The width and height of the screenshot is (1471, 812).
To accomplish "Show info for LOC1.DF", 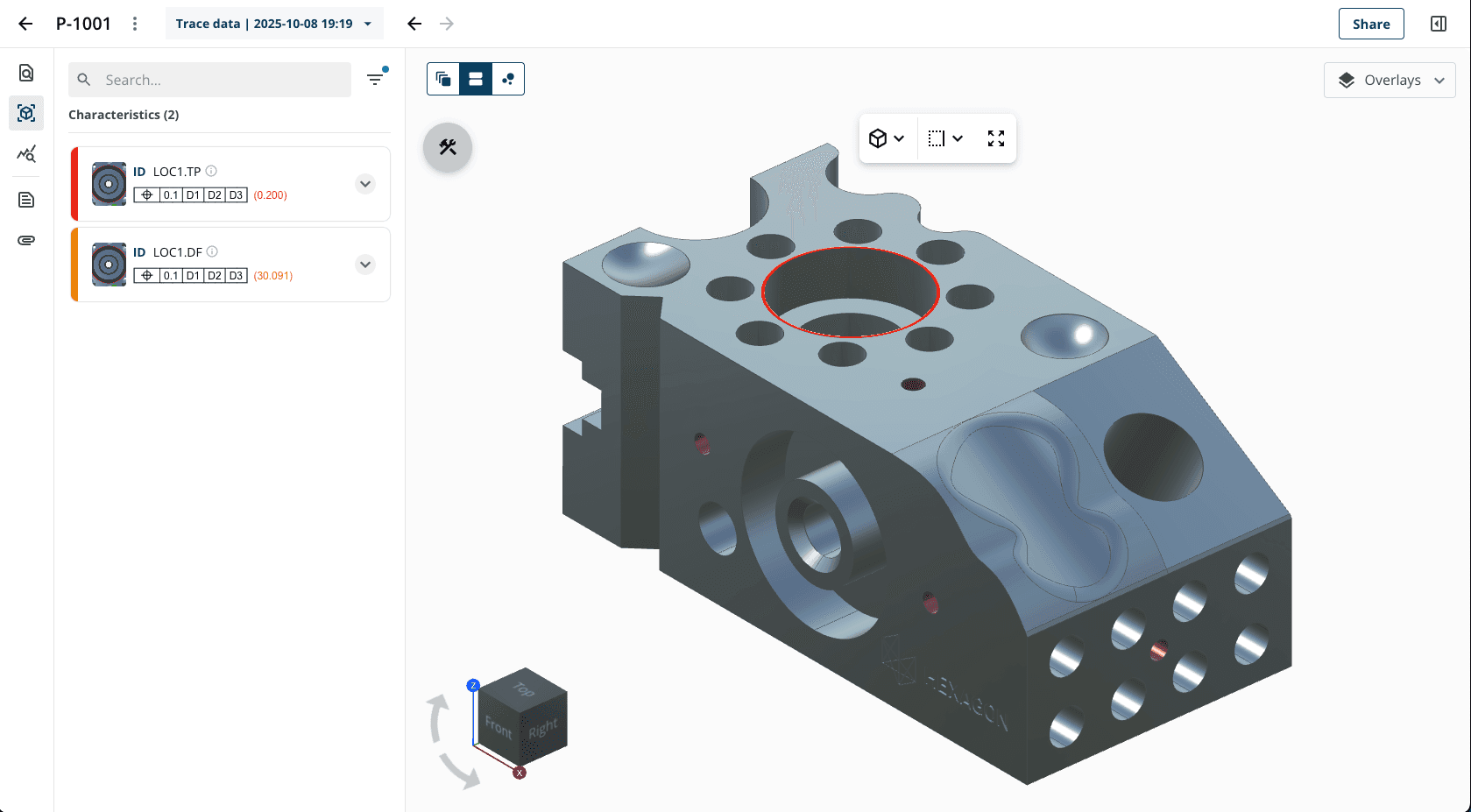I will (212, 251).
